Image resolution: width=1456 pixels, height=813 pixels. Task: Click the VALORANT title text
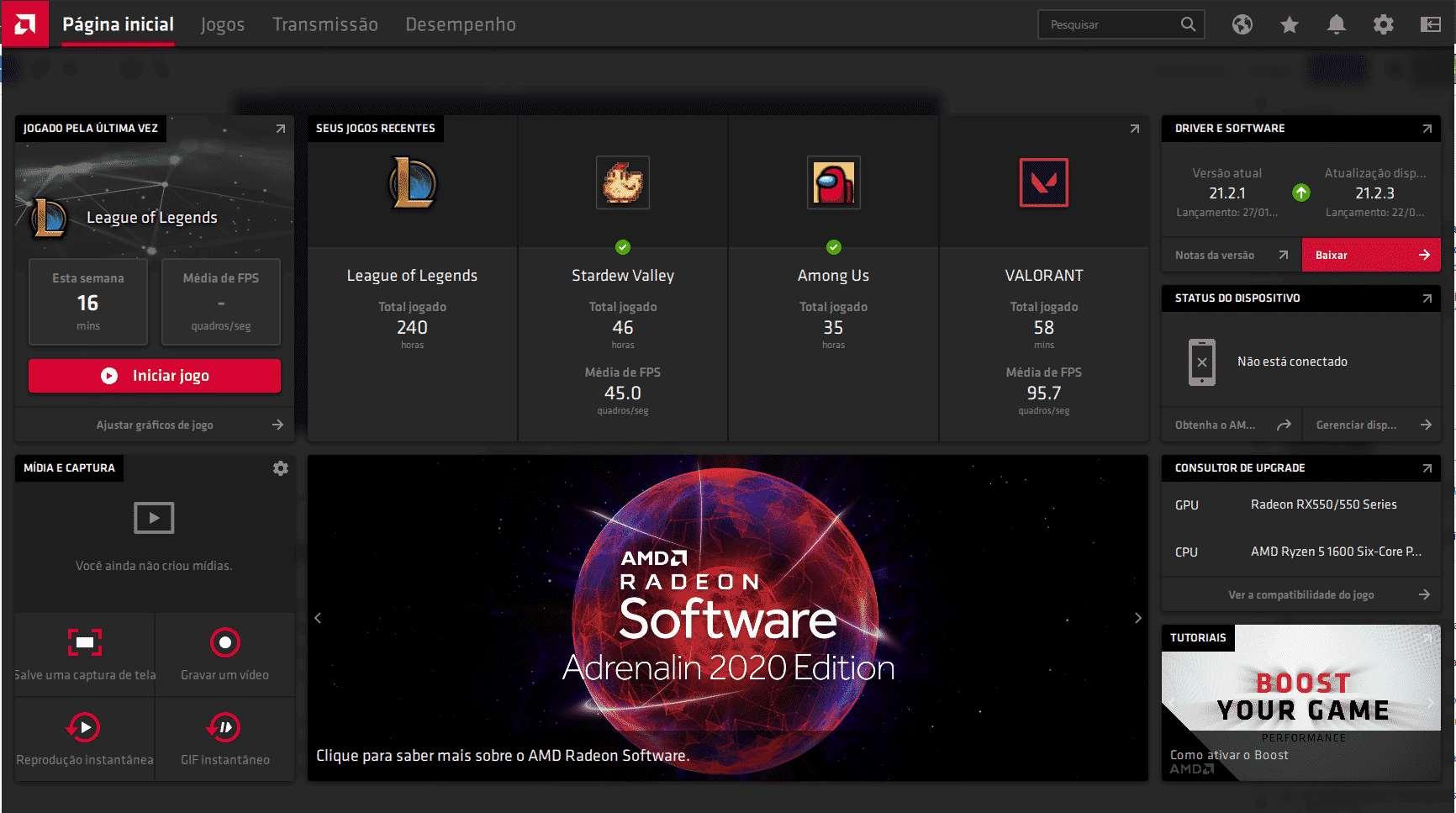pos(1044,276)
